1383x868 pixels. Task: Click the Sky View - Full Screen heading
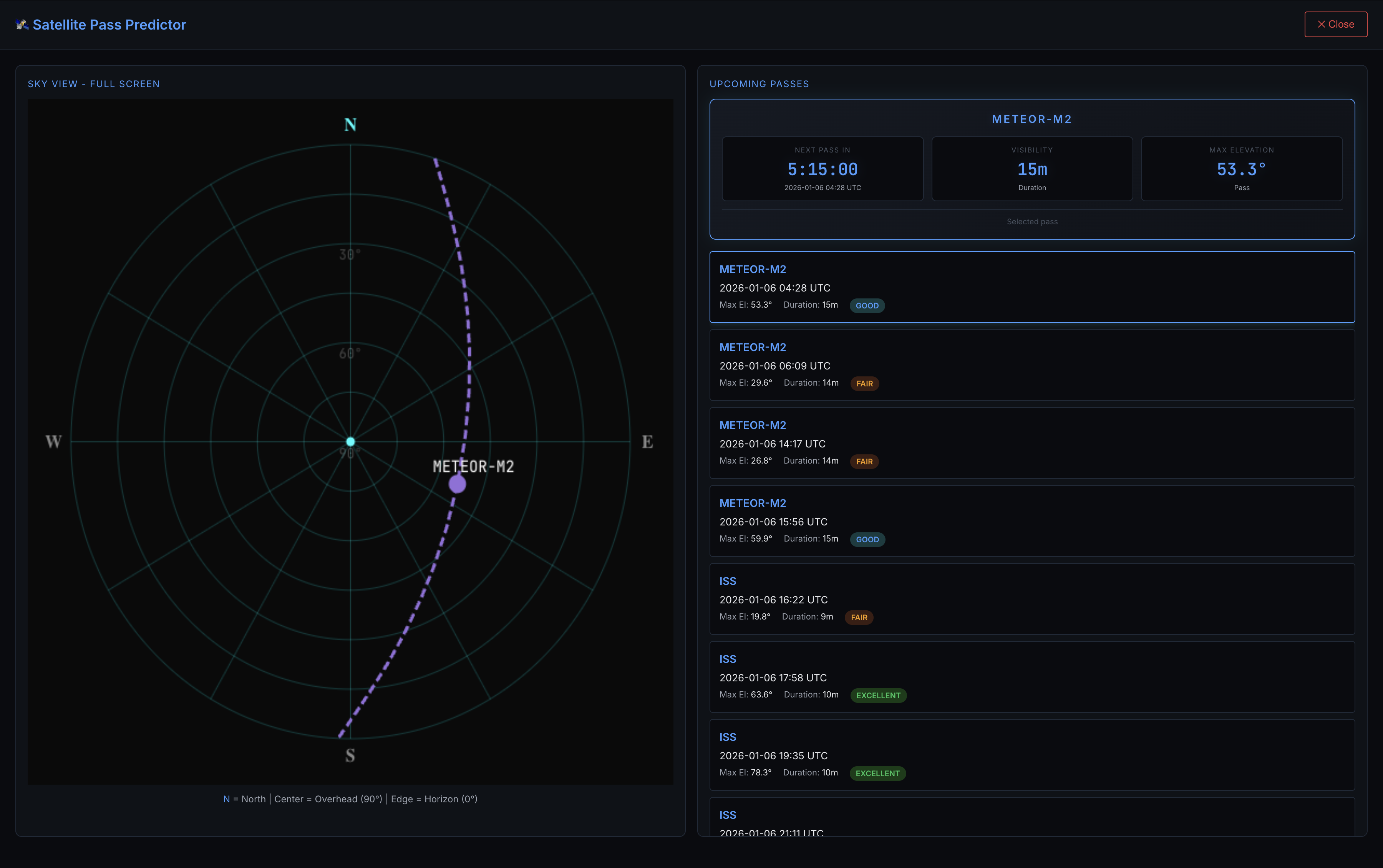tap(94, 84)
